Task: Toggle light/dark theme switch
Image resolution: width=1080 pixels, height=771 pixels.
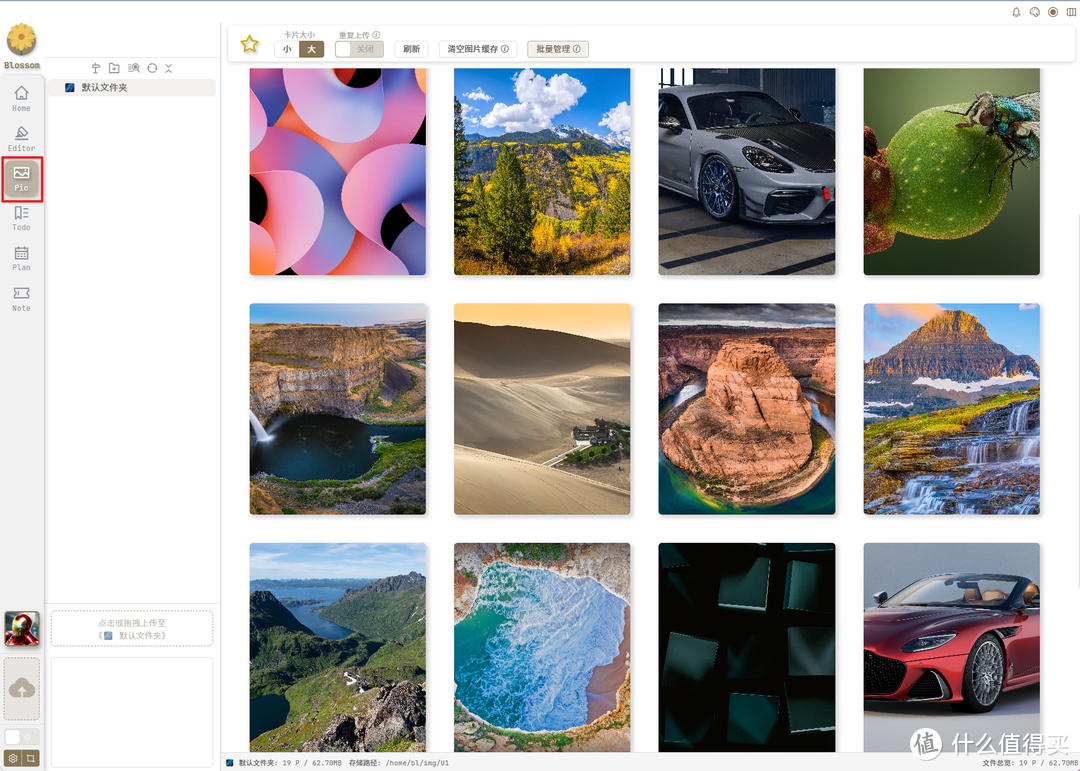Action: (x=21, y=737)
